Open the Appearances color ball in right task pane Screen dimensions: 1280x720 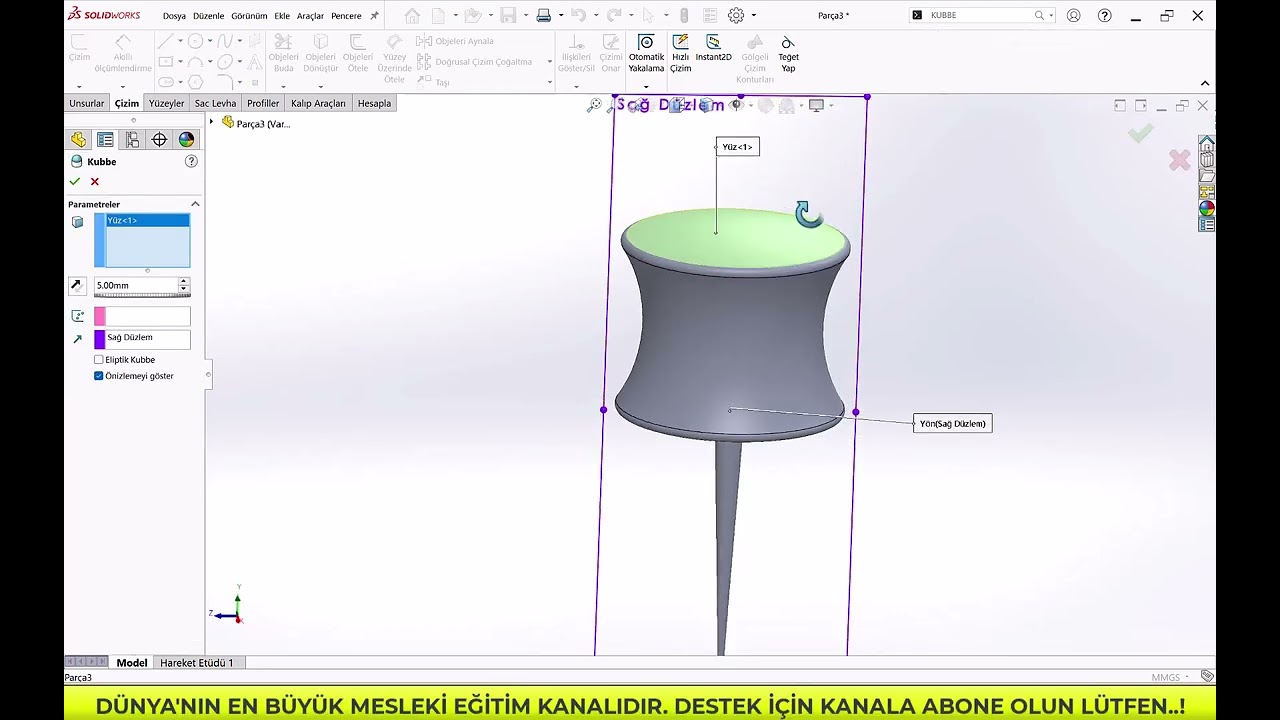pos(1207,209)
